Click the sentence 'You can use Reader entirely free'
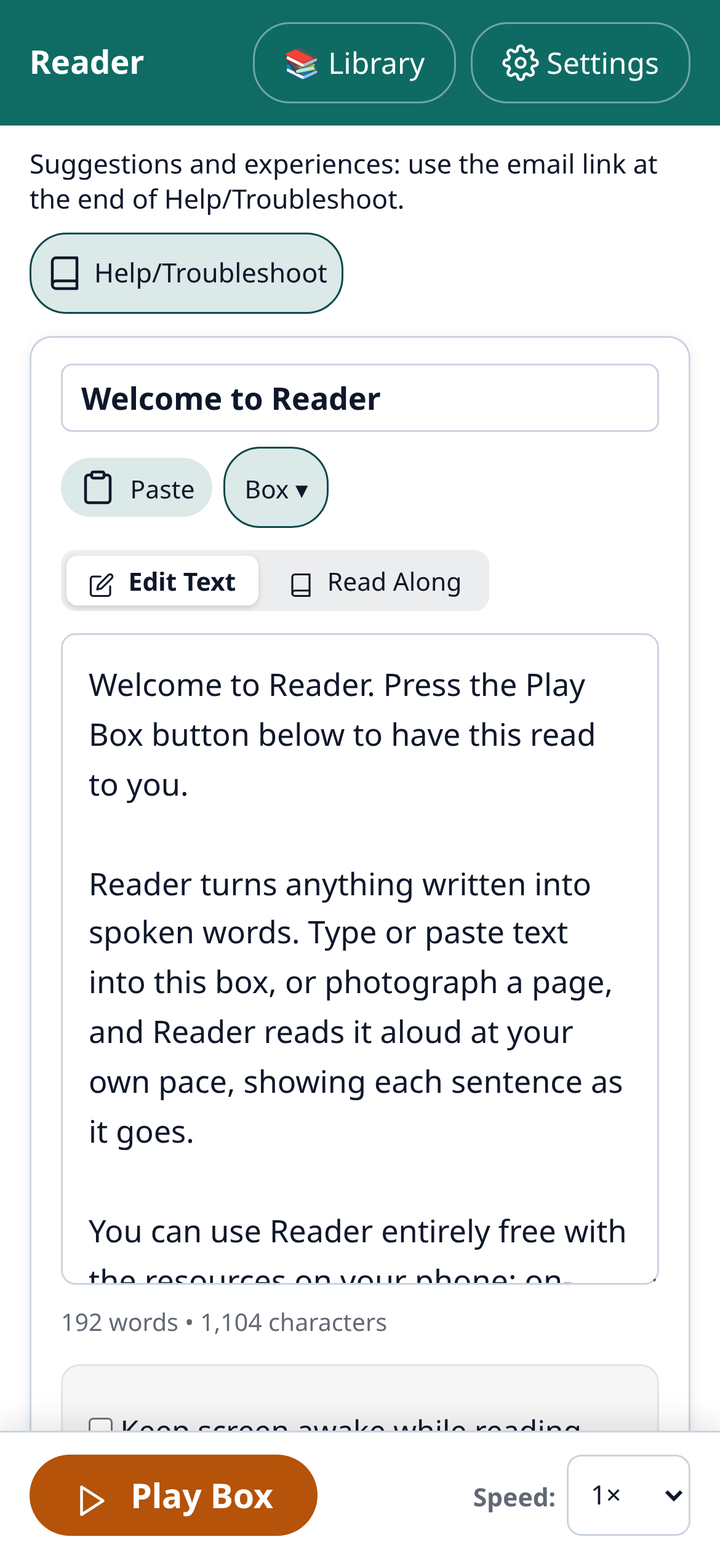This screenshot has width=720, height=1558. [357, 1231]
